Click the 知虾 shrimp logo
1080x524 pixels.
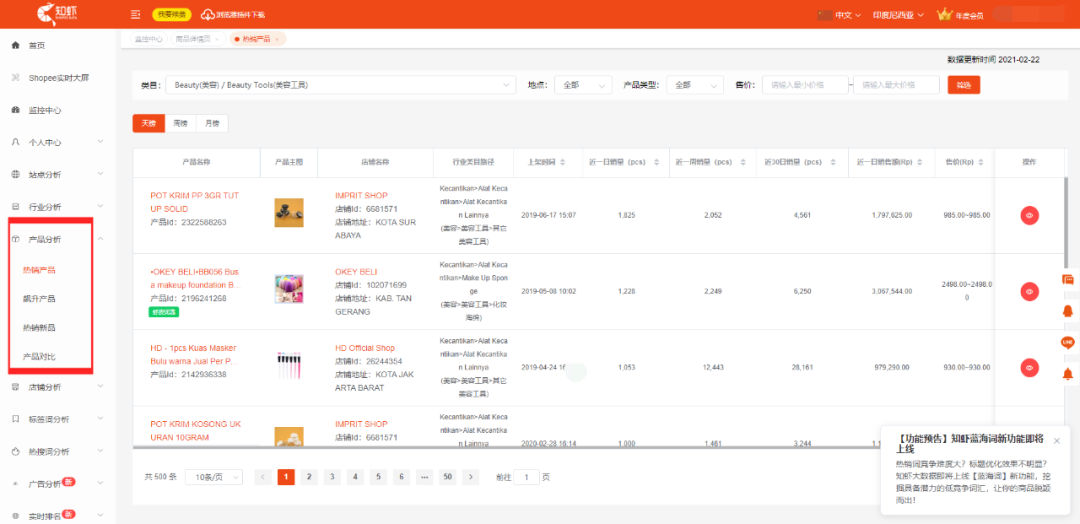pyautogui.click(x=56, y=12)
